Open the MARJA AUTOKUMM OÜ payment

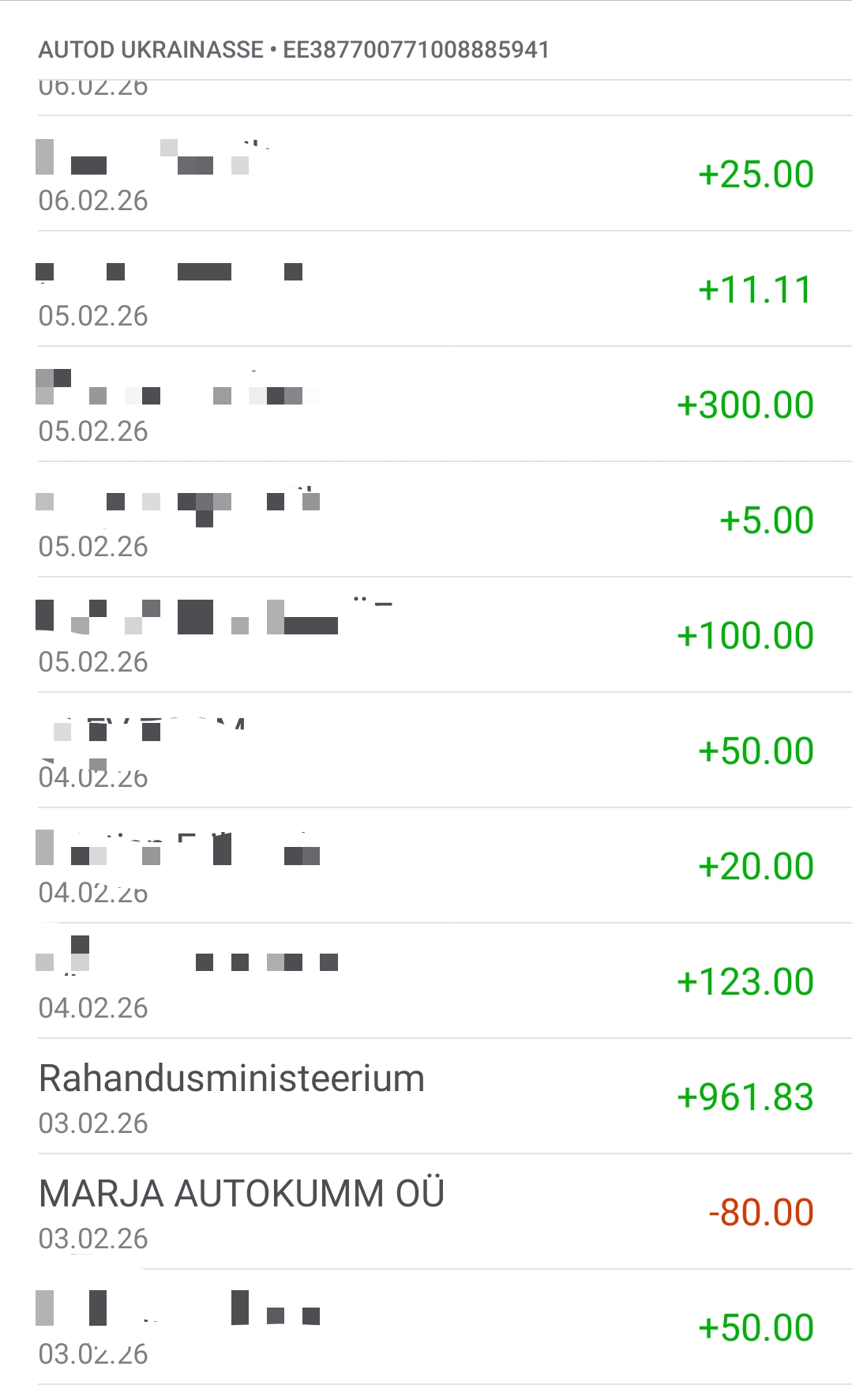[x=241, y=1194]
